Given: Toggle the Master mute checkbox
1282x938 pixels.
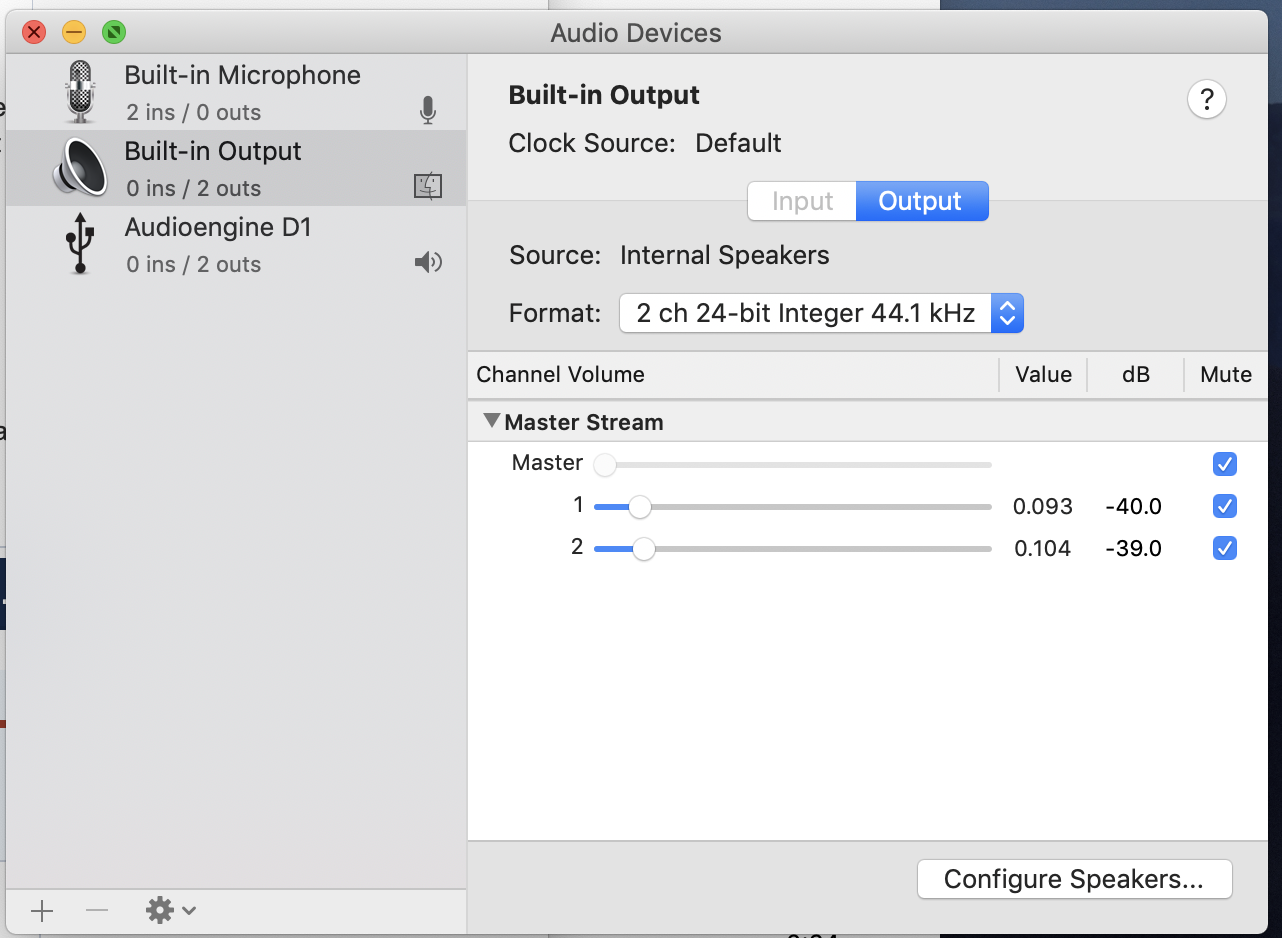Looking at the screenshot, I should tap(1224, 464).
